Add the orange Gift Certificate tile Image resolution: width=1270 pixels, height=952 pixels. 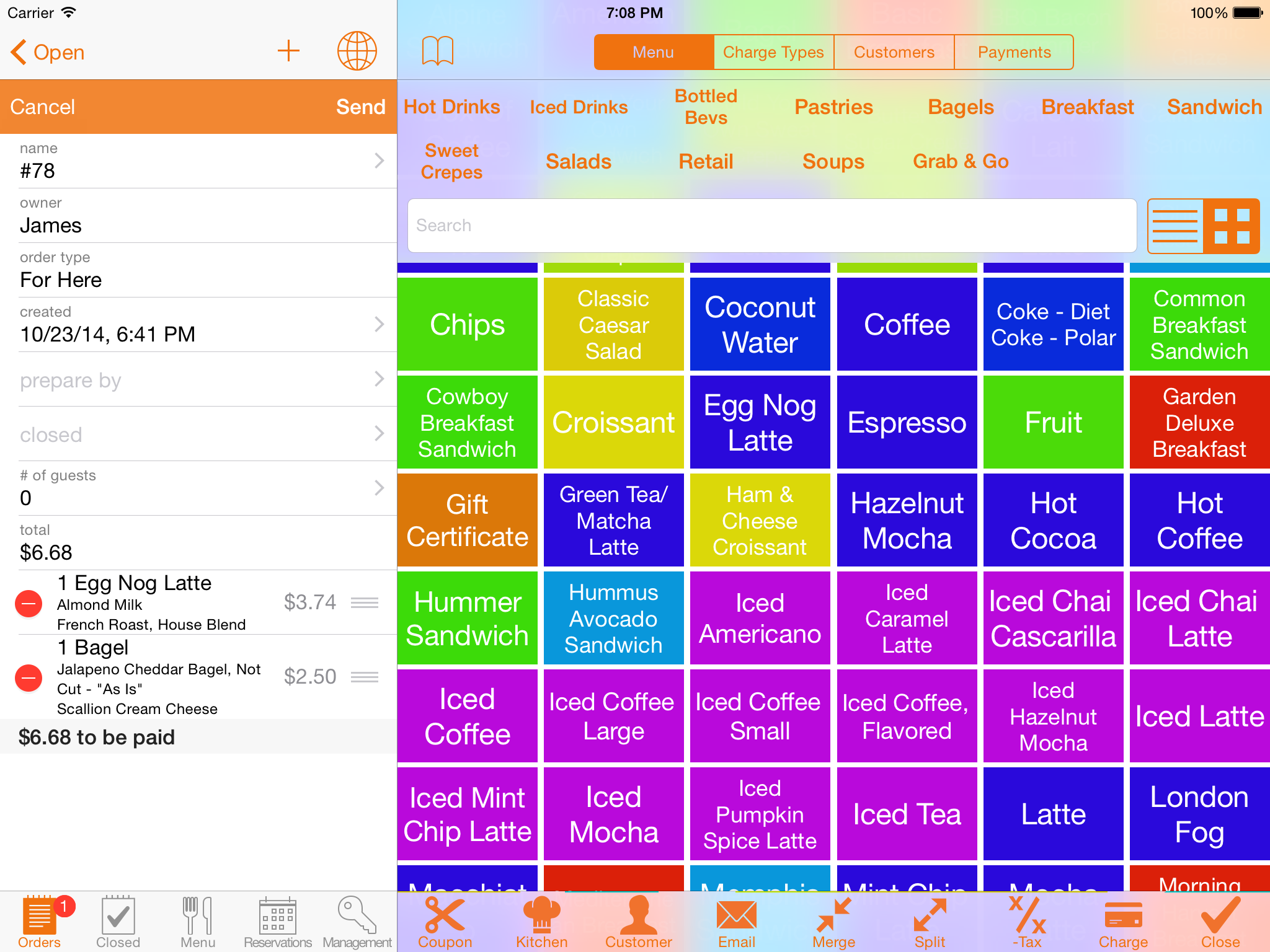[x=468, y=521]
